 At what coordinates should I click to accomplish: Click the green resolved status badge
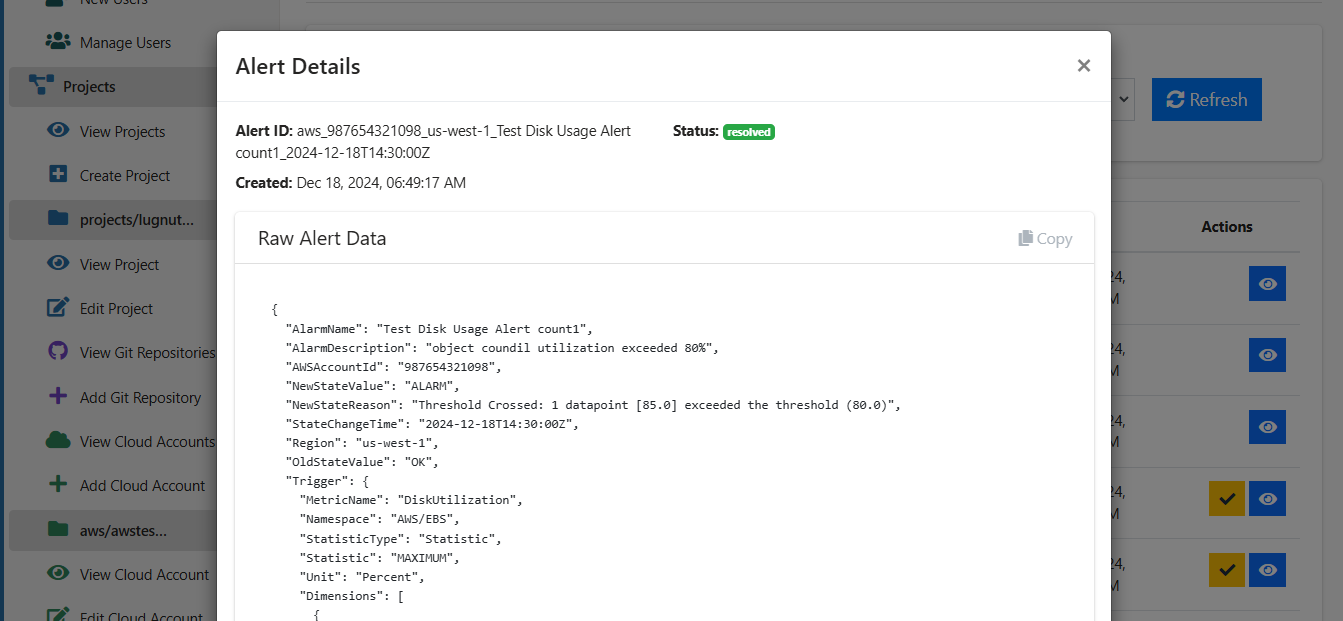coord(749,132)
